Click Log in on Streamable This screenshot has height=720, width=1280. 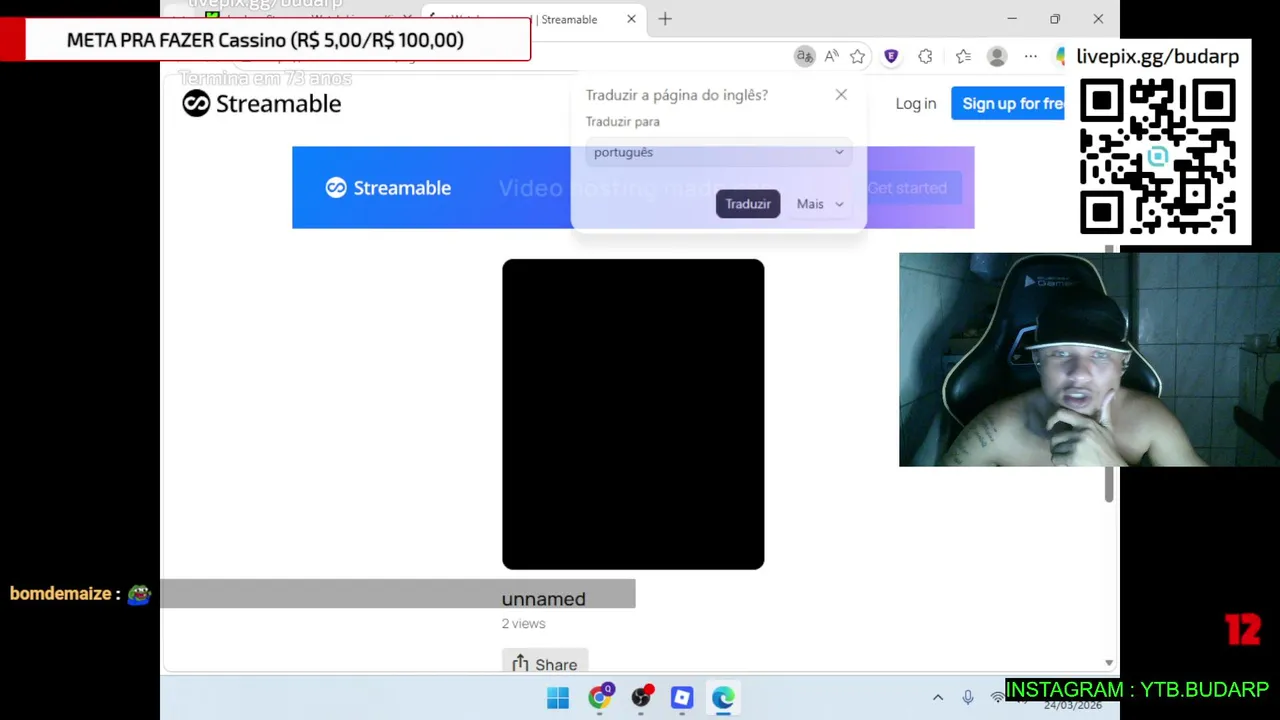coord(916,104)
